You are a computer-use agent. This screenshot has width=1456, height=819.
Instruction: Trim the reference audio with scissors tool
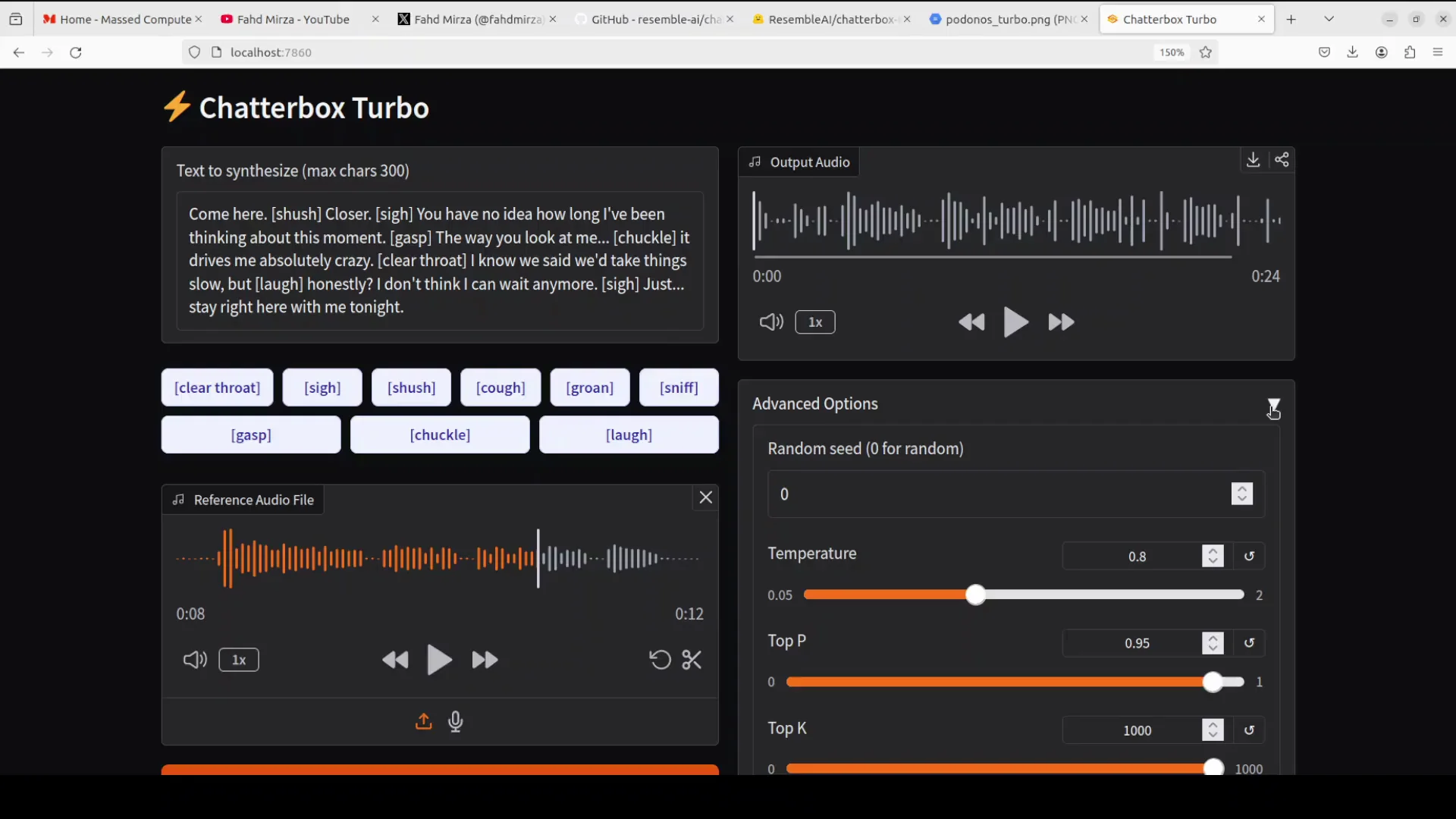click(692, 660)
